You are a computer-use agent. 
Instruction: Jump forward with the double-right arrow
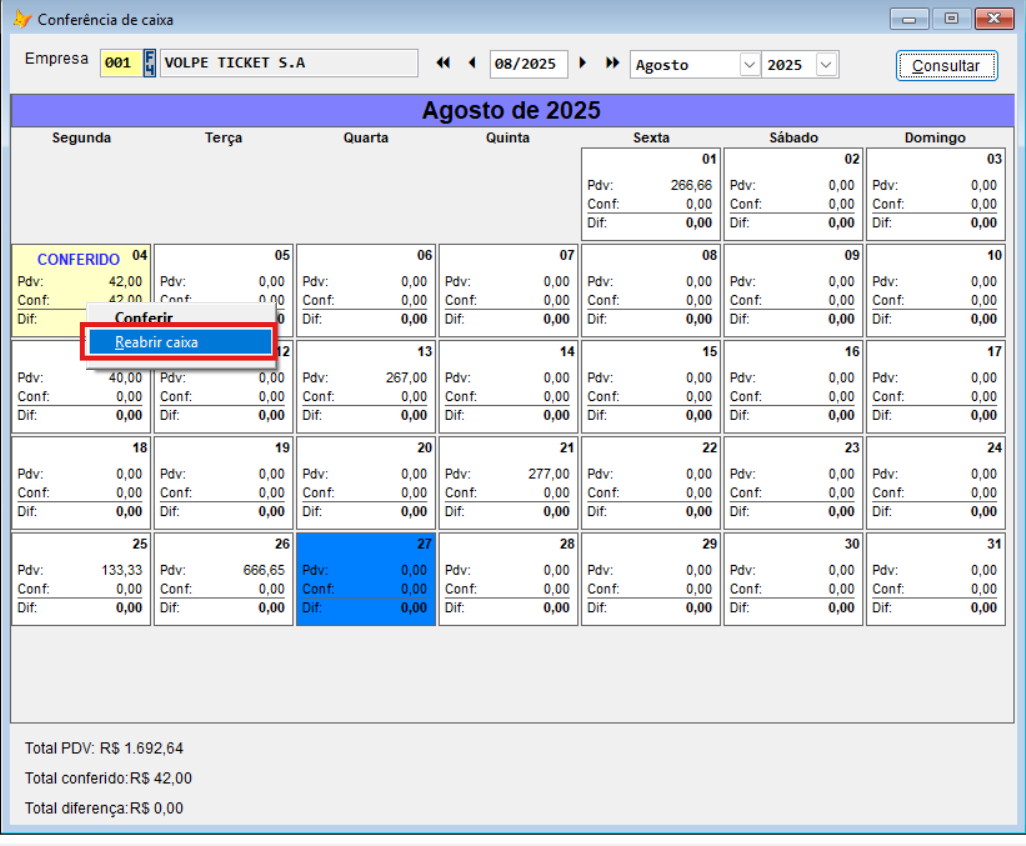[612, 63]
